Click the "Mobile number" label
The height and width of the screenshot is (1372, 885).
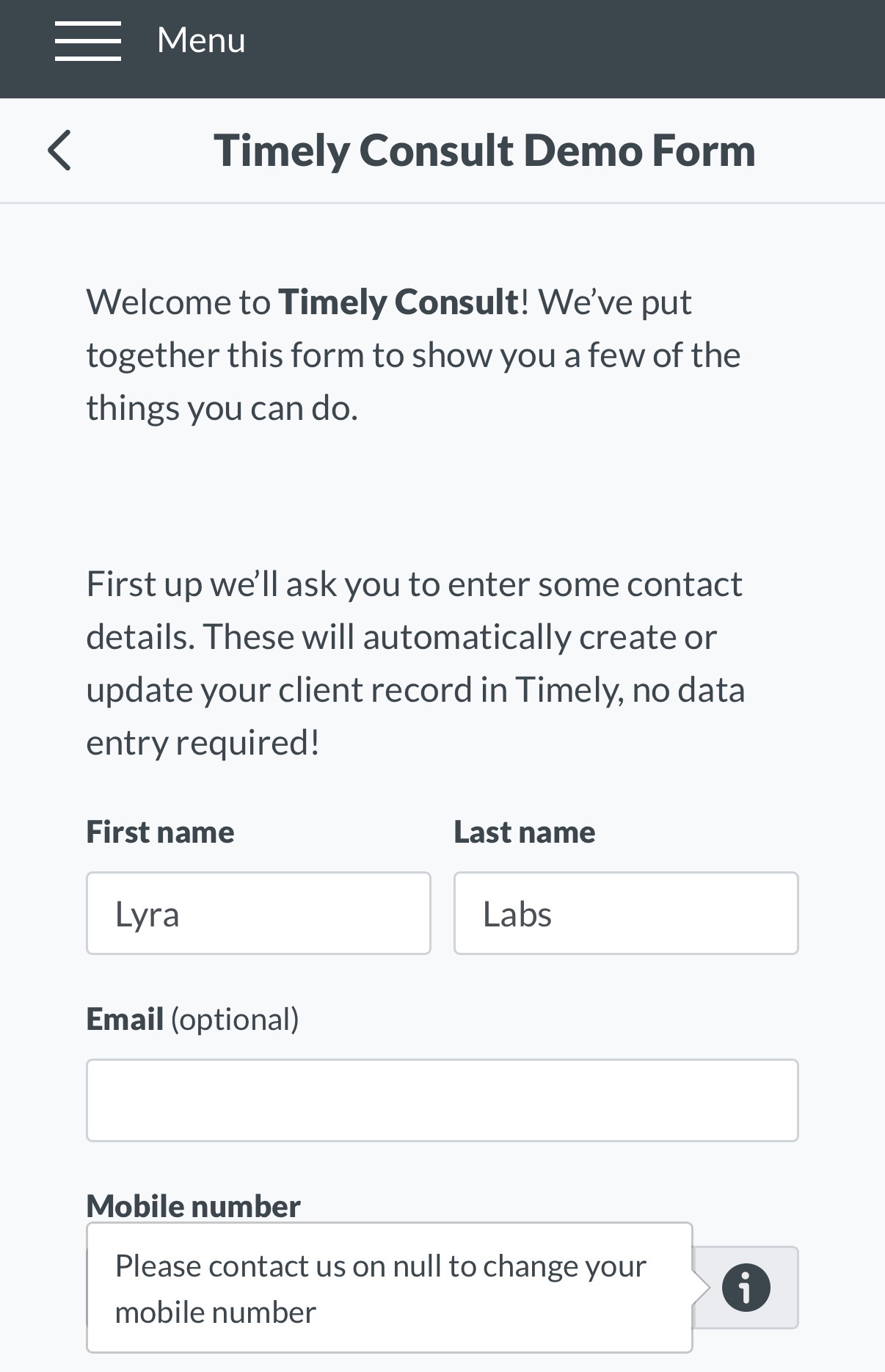coord(193,1206)
